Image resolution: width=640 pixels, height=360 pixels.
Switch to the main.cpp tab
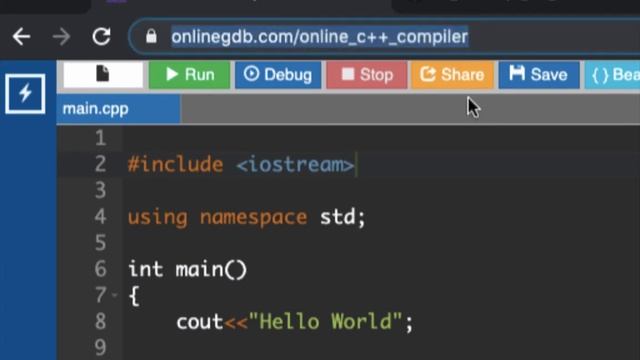coord(118,109)
